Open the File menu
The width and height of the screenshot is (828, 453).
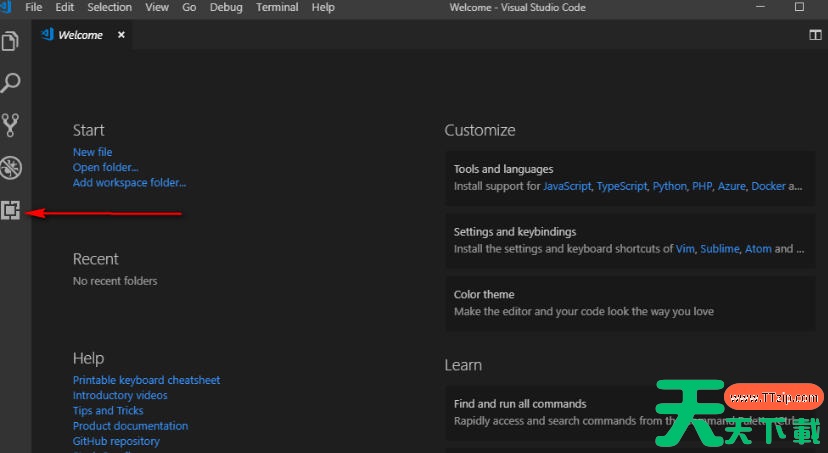coord(34,7)
